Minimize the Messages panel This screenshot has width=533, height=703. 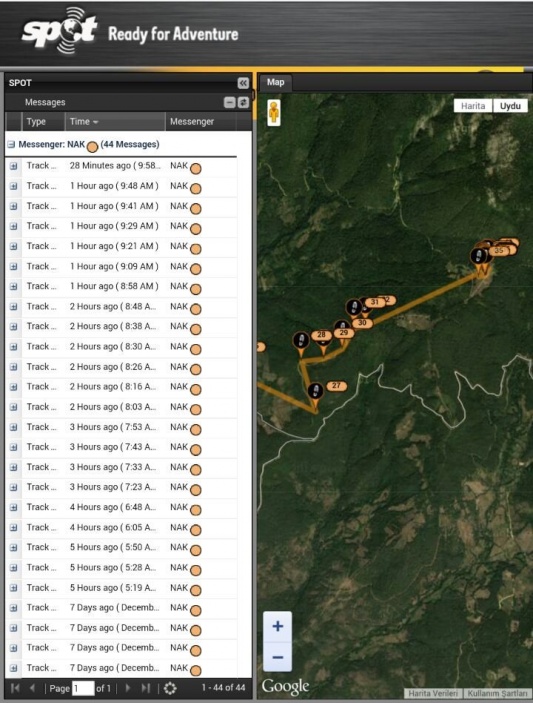pyautogui.click(x=230, y=103)
